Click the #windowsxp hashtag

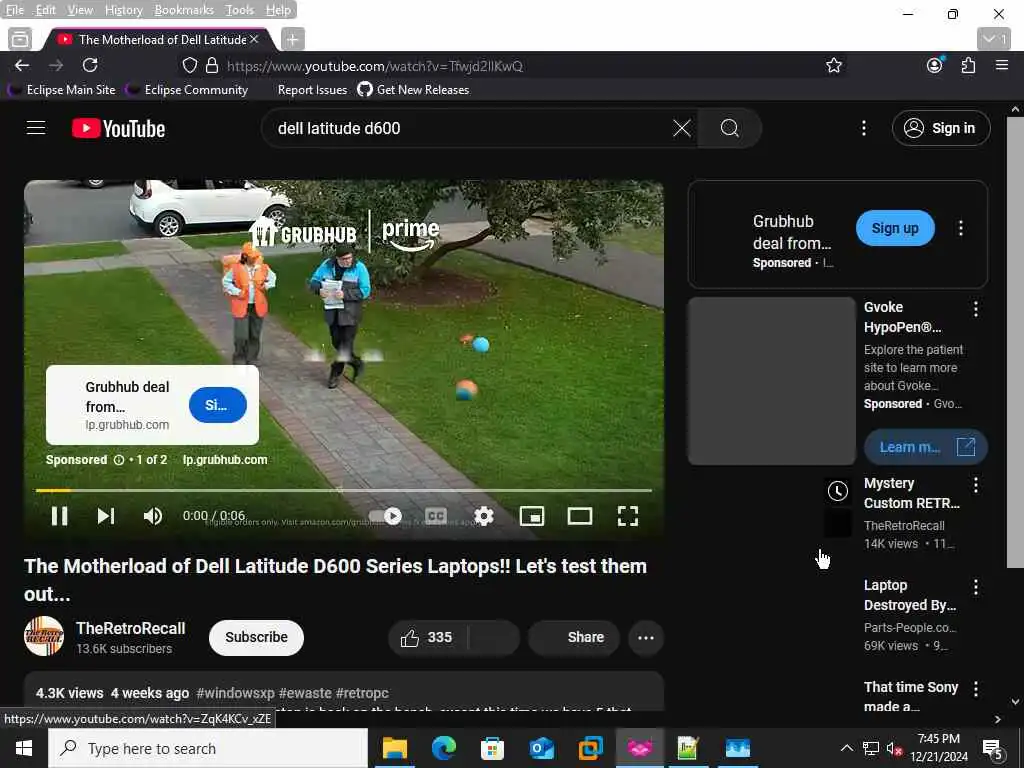(236, 693)
